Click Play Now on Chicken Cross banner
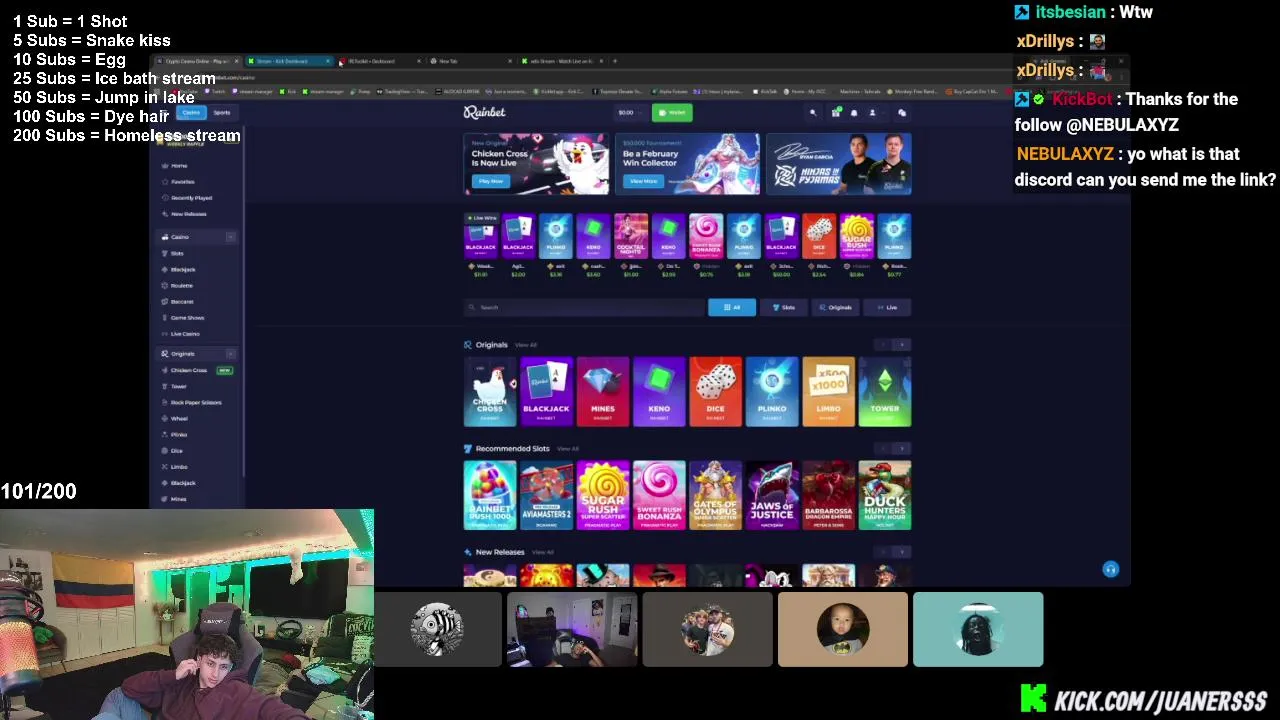Image resolution: width=1280 pixels, height=720 pixels. pyautogui.click(x=490, y=181)
